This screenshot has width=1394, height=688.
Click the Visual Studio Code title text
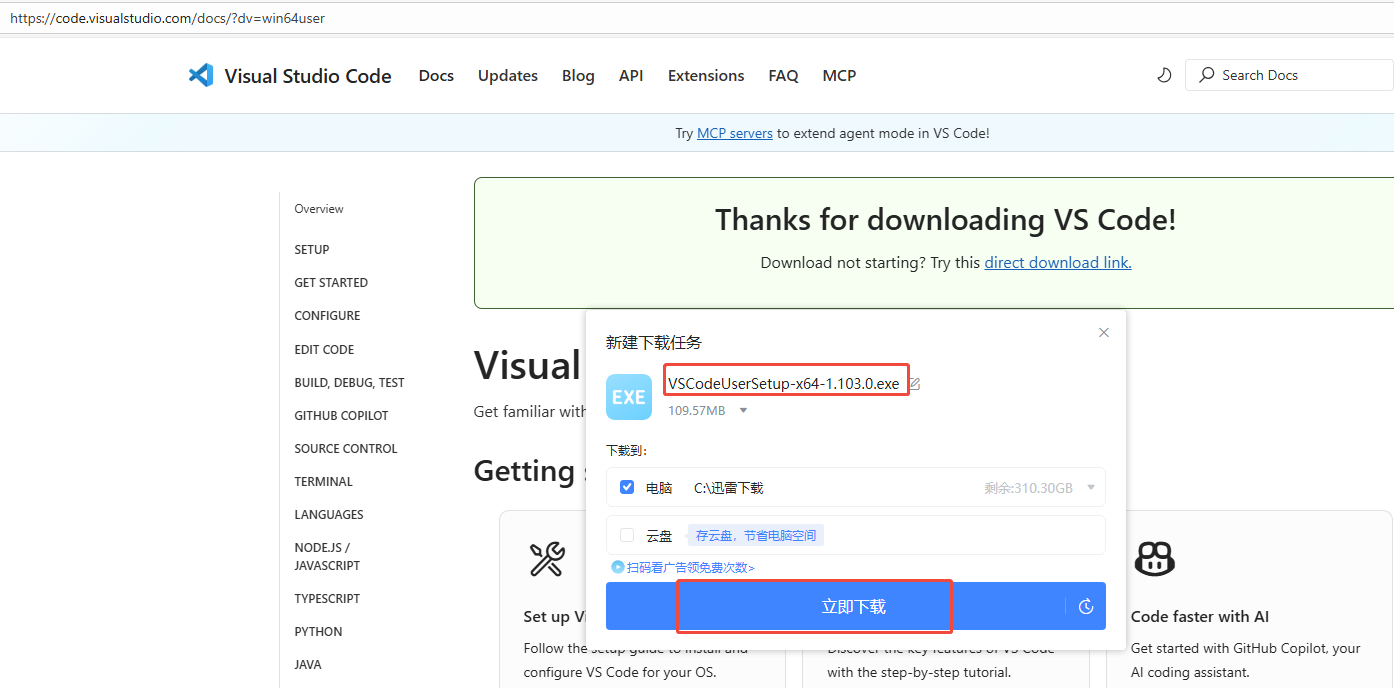(308, 76)
